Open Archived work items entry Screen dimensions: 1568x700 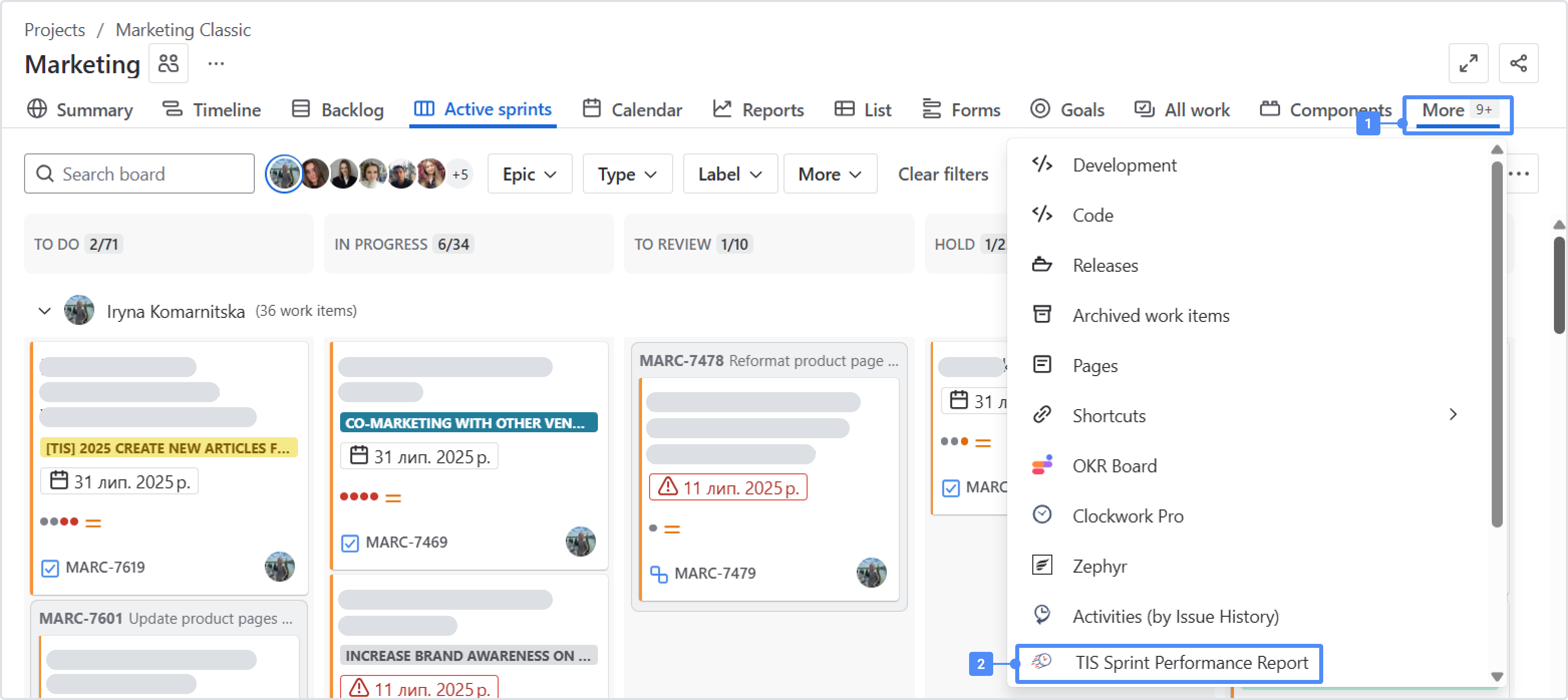tap(1151, 315)
